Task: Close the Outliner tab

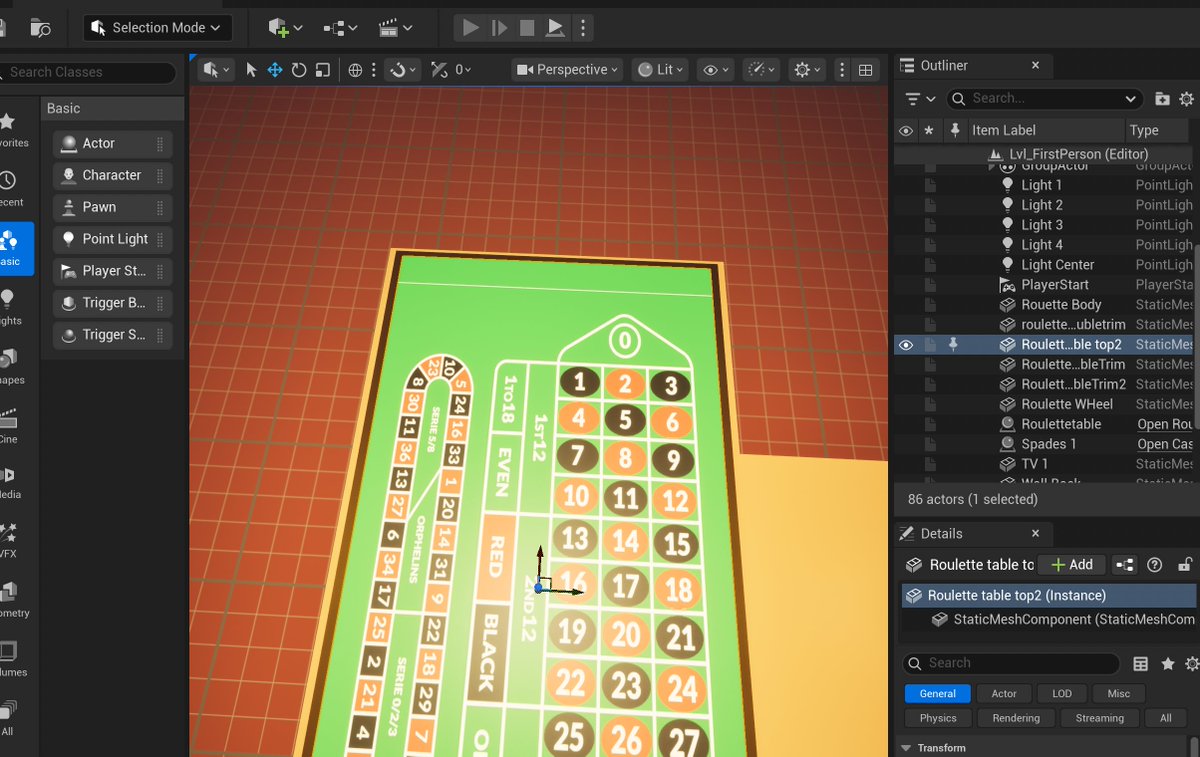Action: (1036, 65)
